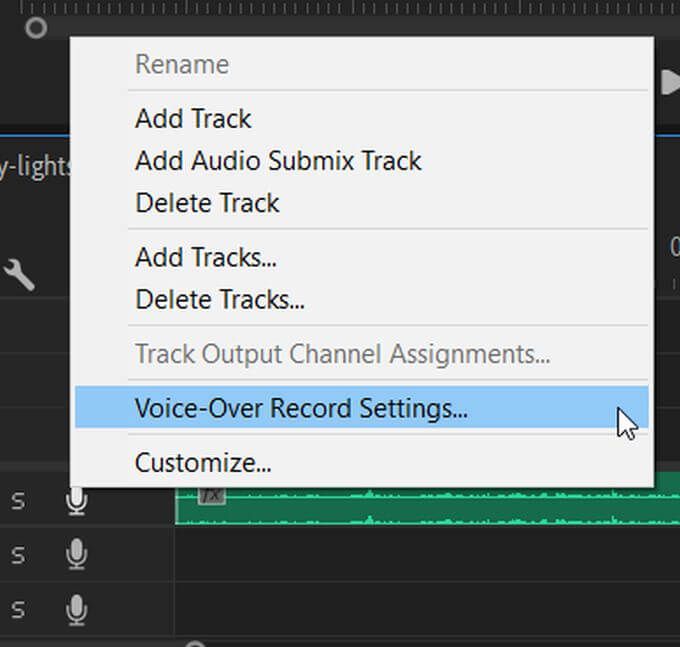
Task: Open Track Output Channel Assignments...
Action: 362,354
